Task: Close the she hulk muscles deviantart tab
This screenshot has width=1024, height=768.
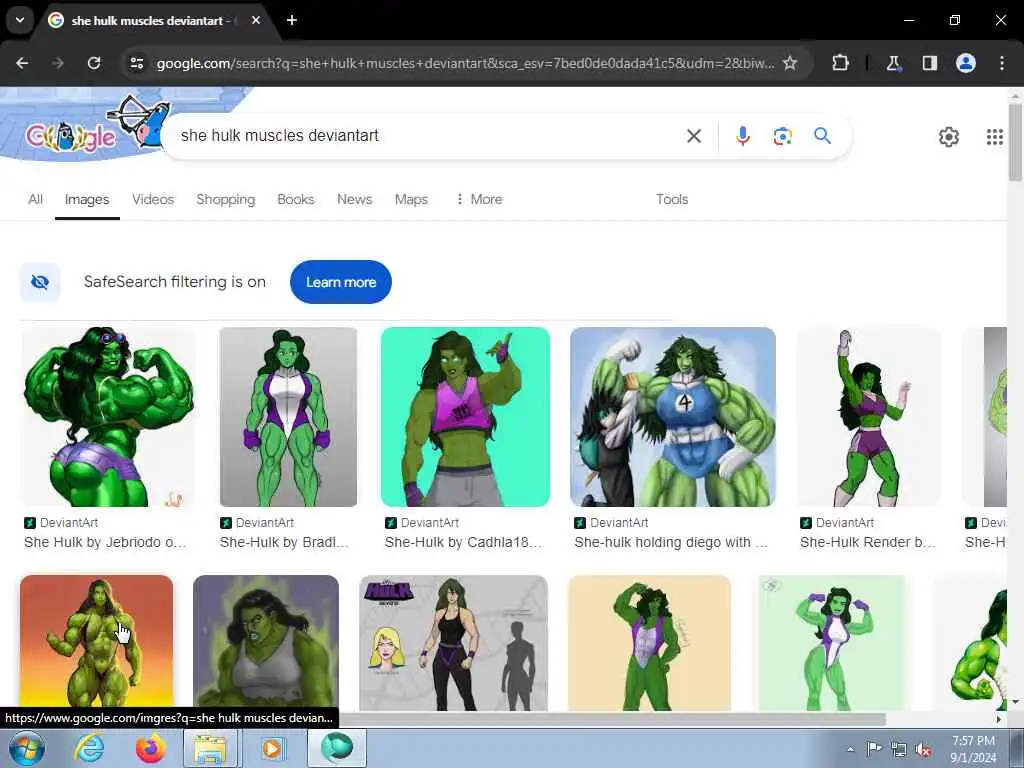Action: [256, 20]
